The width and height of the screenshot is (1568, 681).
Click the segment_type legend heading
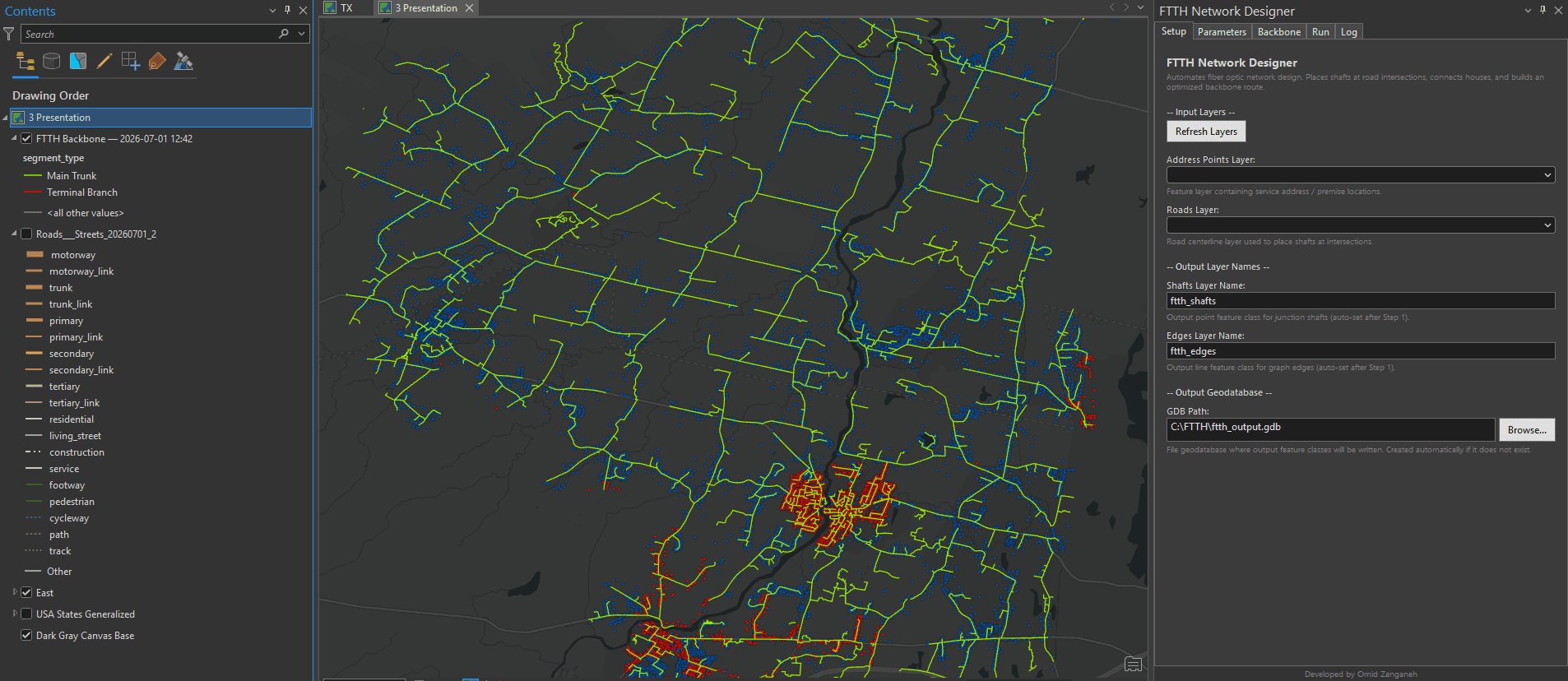(53, 158)
